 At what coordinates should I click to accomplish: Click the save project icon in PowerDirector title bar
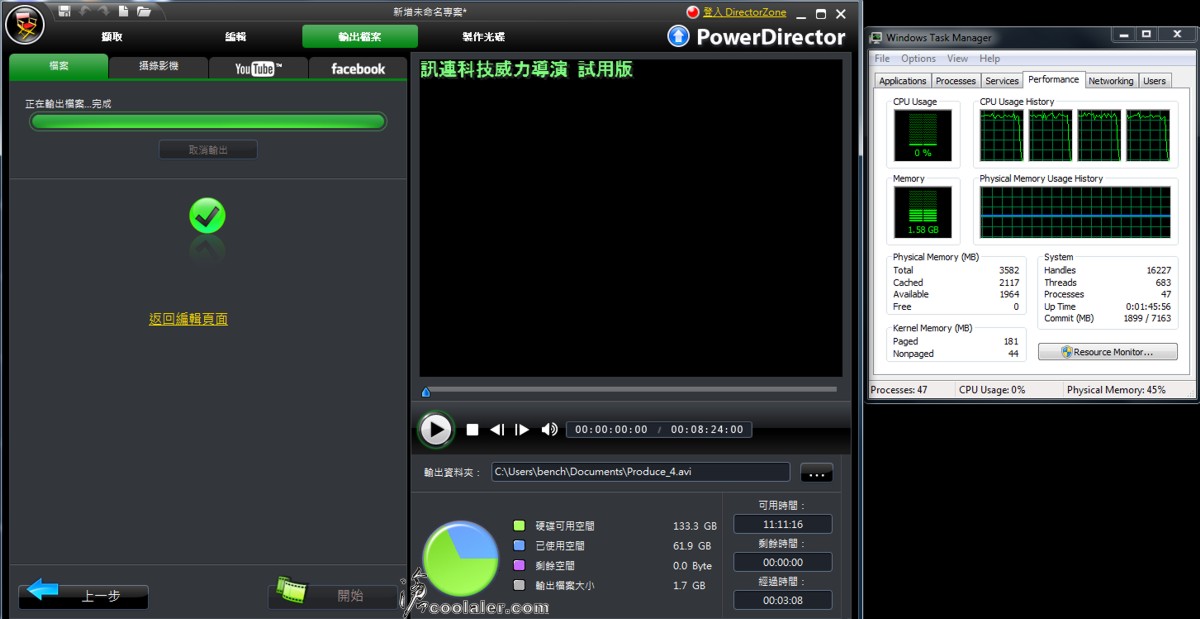(x=65, y=11)
